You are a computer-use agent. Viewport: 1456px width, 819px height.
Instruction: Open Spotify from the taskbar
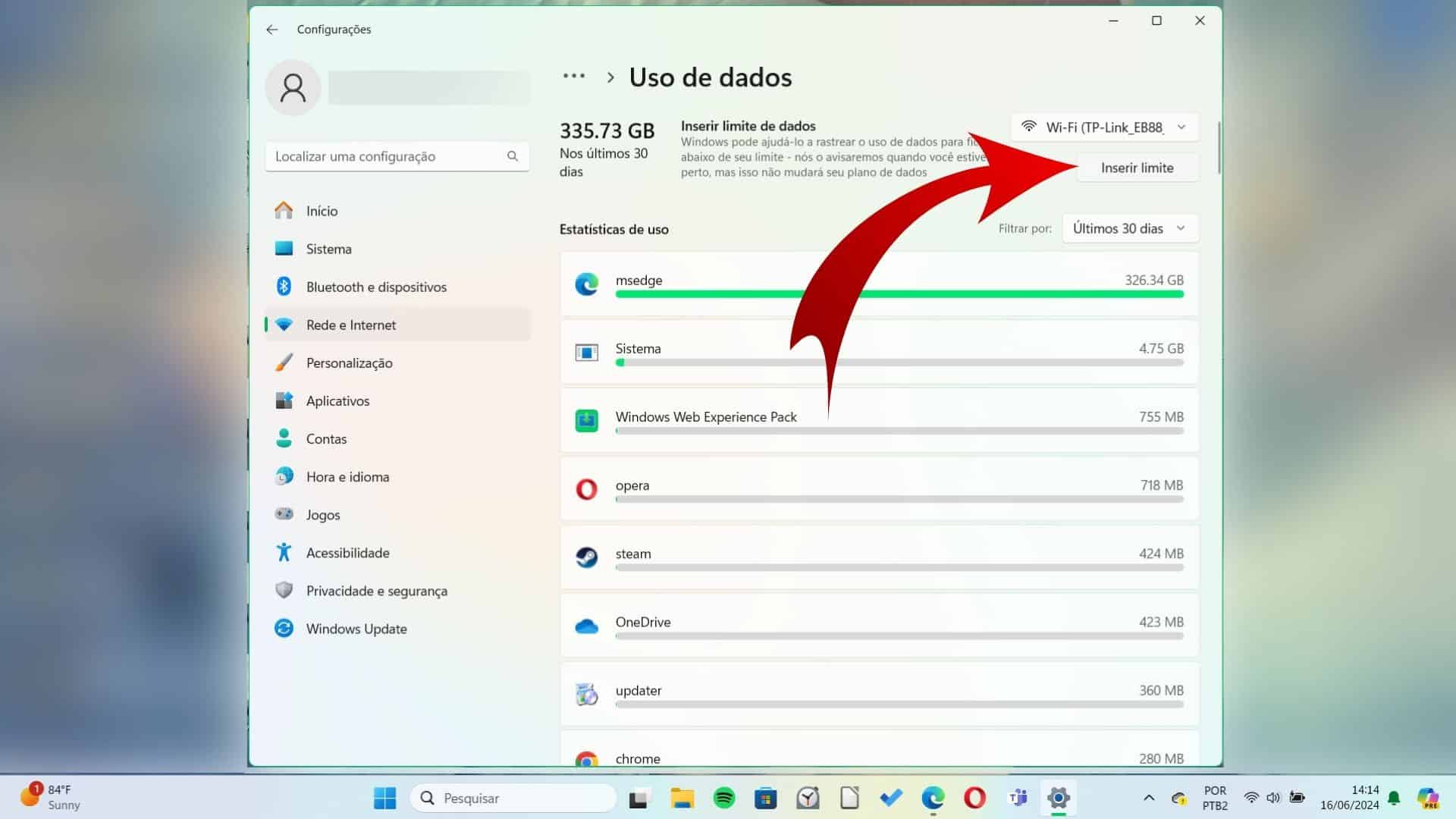(726, 798)
